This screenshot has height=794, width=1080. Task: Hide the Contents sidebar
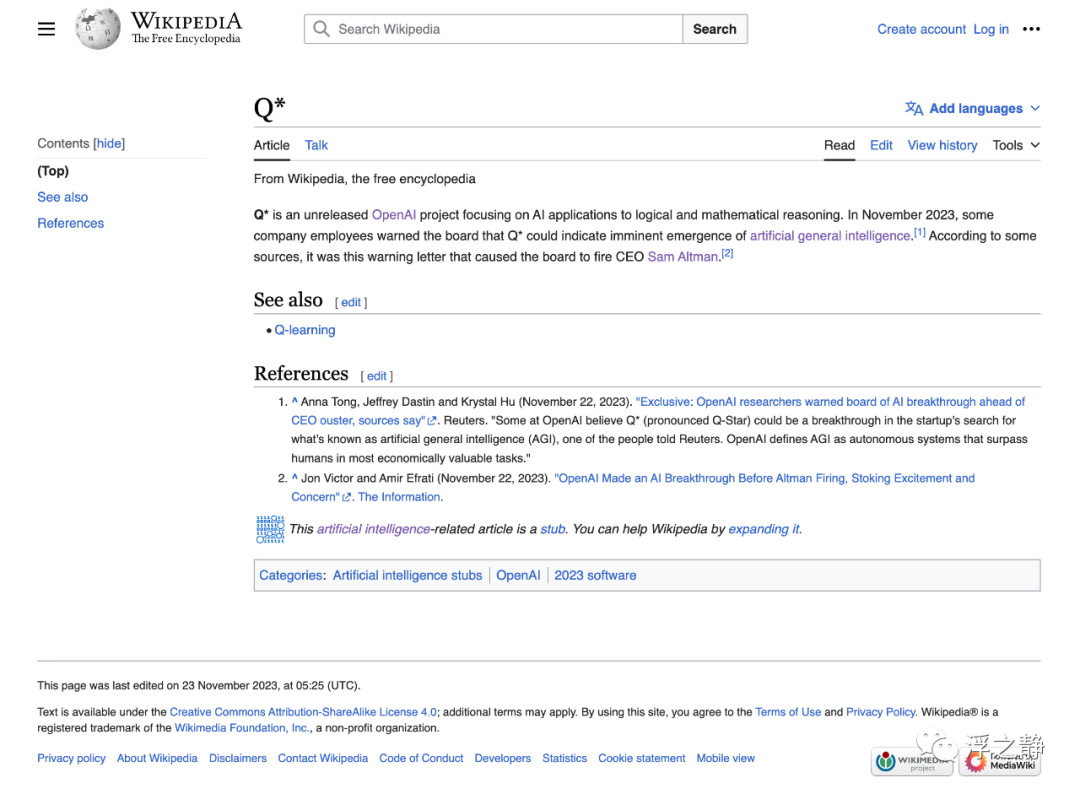point(109,143)
